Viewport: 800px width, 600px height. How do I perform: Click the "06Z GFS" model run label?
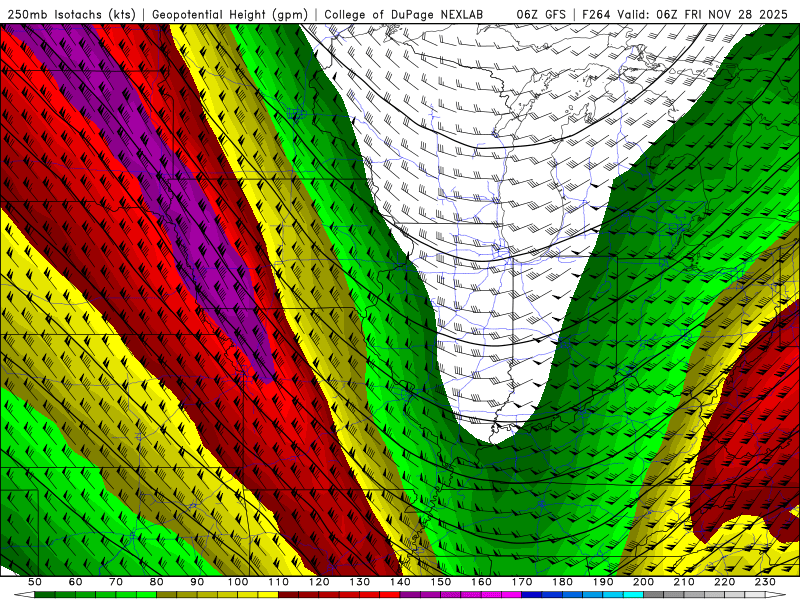click(x=541, y=15)
